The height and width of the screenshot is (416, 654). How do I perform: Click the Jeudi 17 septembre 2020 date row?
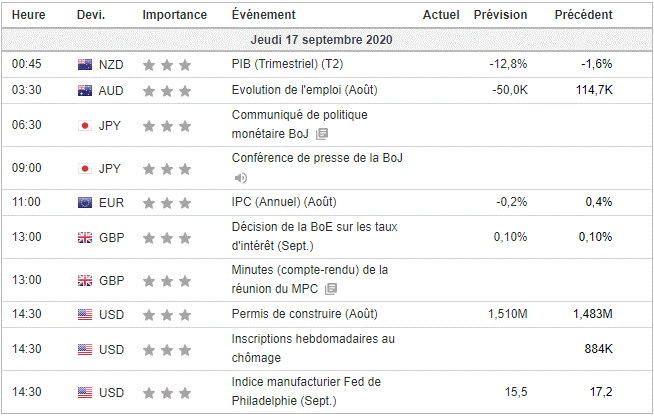327,40
